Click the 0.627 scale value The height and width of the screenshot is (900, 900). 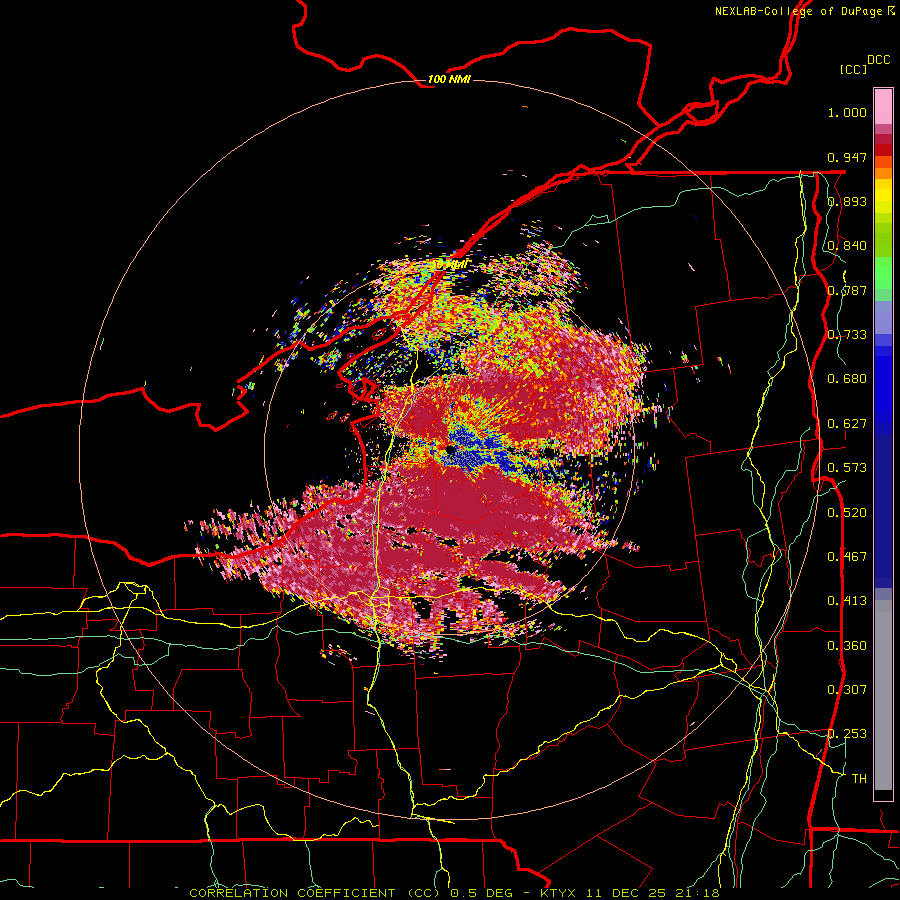[x=847, y=424]
